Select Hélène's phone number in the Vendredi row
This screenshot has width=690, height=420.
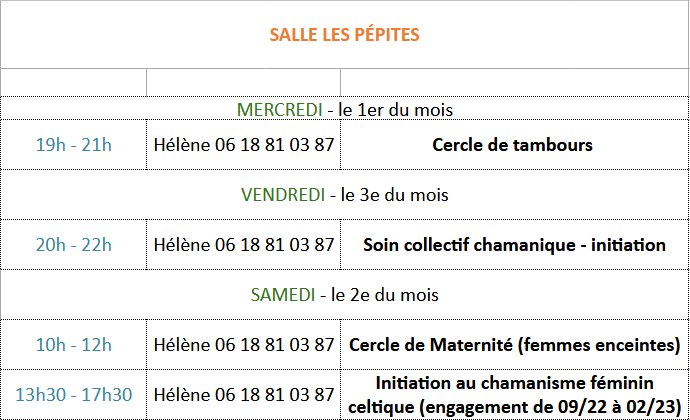(x=244, y=245)
